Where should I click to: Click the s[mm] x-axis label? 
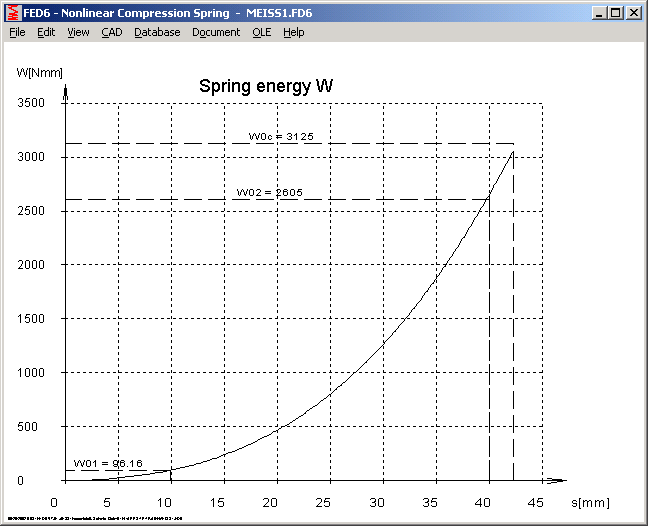590,502
